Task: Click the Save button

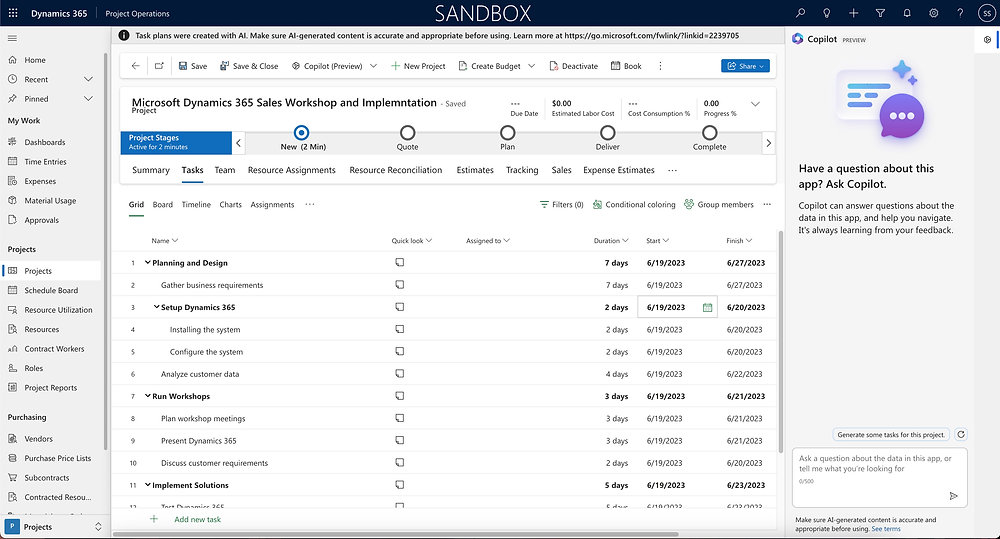Action: click(x=193, y=66)
